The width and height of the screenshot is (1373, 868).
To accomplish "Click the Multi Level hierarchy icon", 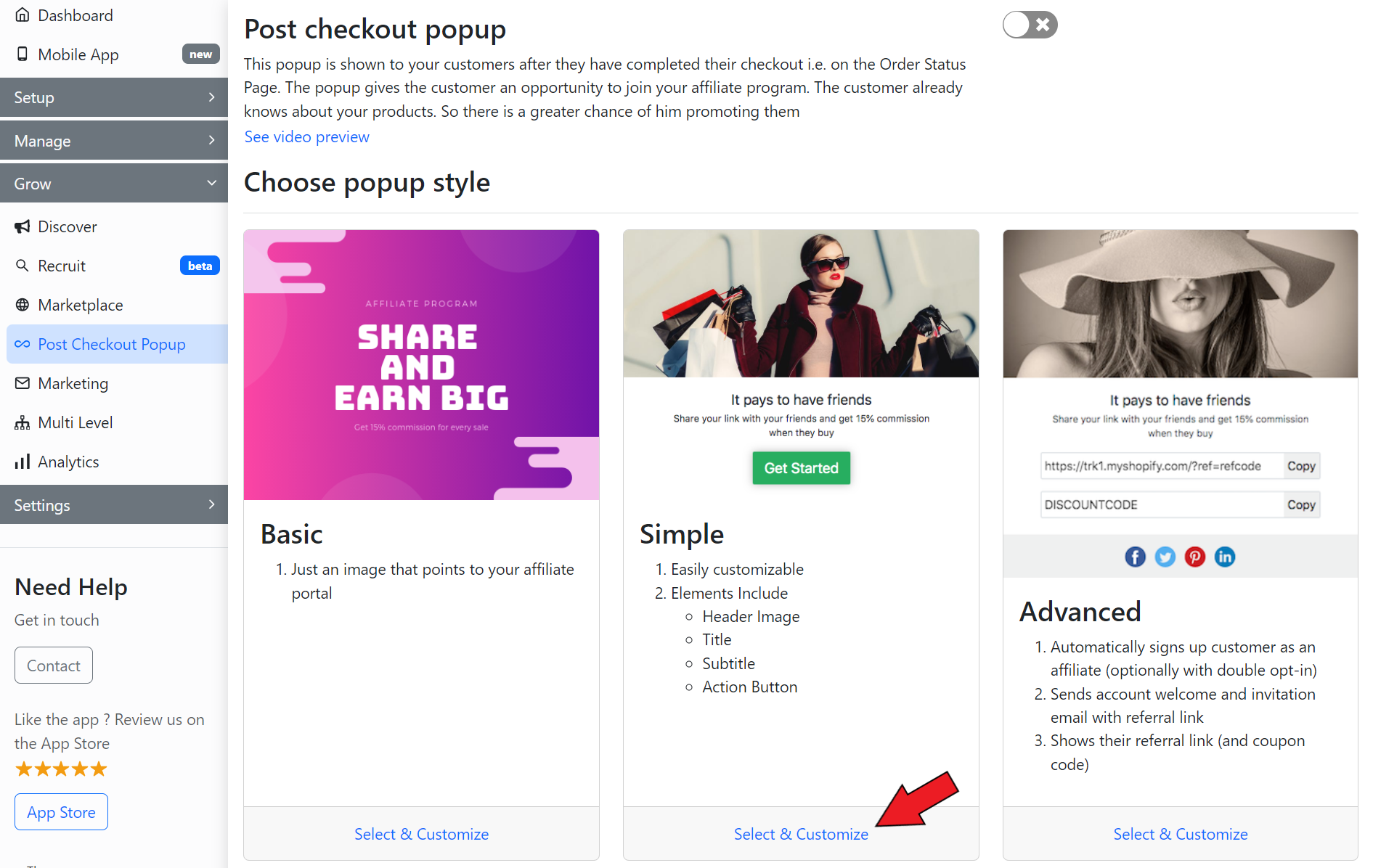I will [23, 422].
